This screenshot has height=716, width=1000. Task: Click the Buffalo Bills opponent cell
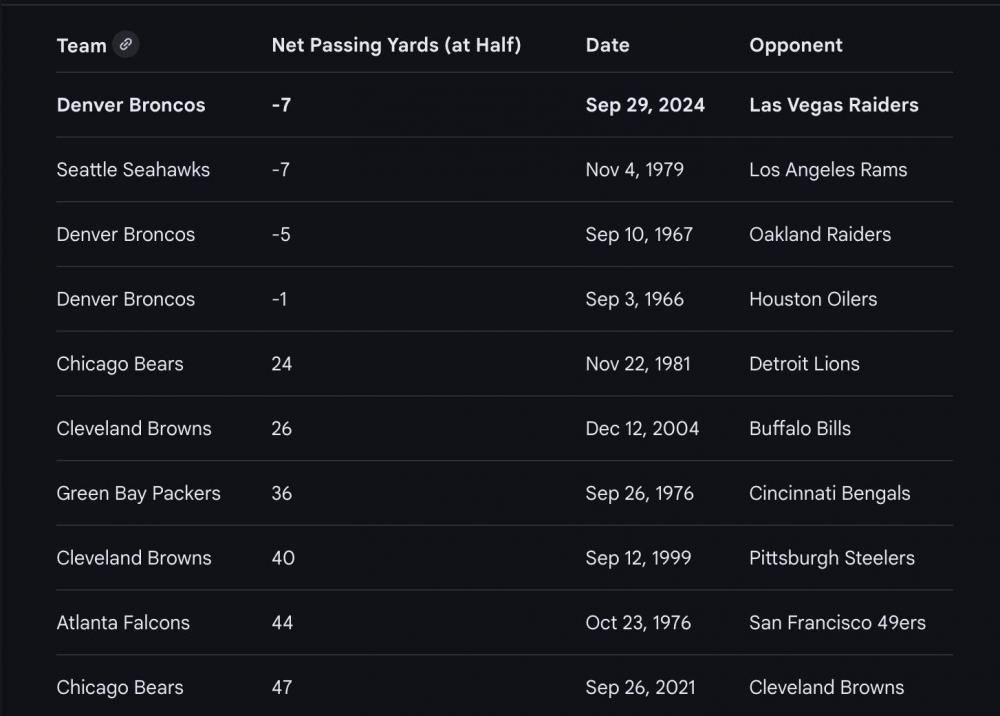(x=799, y=429)
